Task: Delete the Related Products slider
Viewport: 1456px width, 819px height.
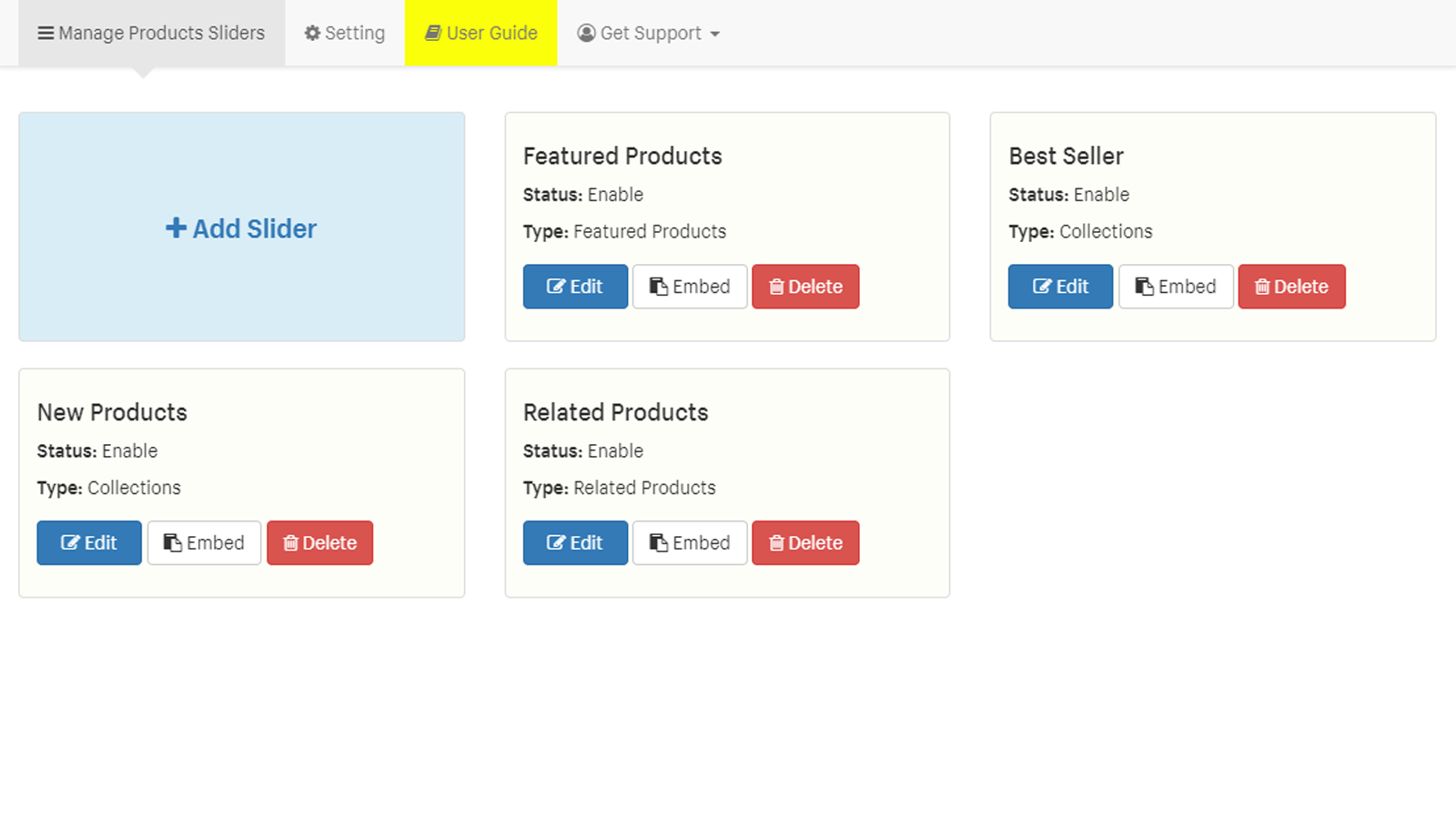Action: [x=805, y=542]
